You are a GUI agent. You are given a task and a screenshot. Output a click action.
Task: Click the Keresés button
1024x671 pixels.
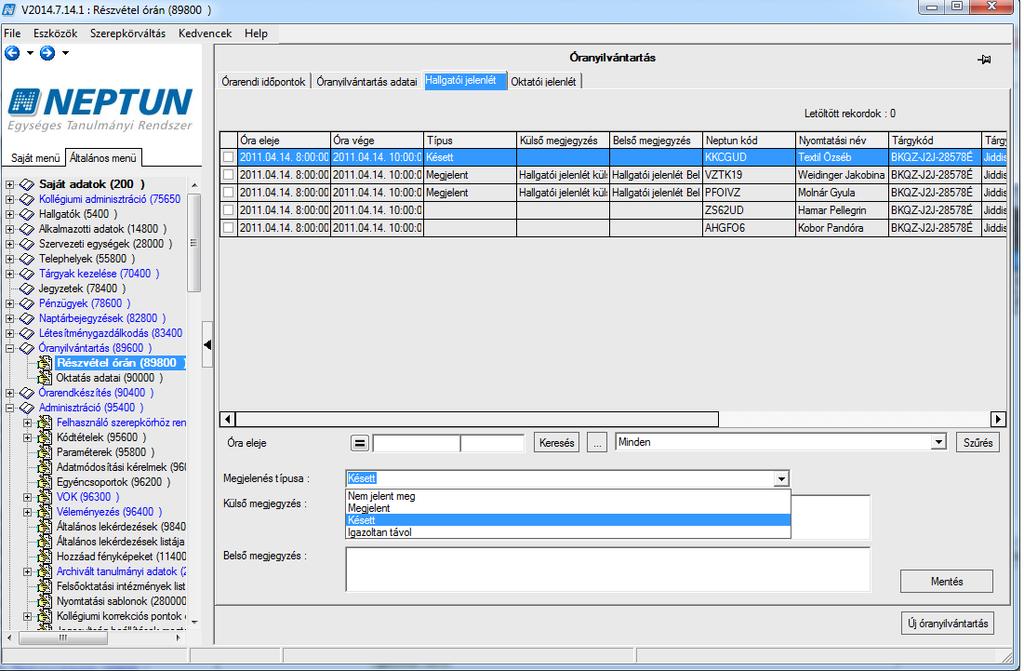point(556,443)
